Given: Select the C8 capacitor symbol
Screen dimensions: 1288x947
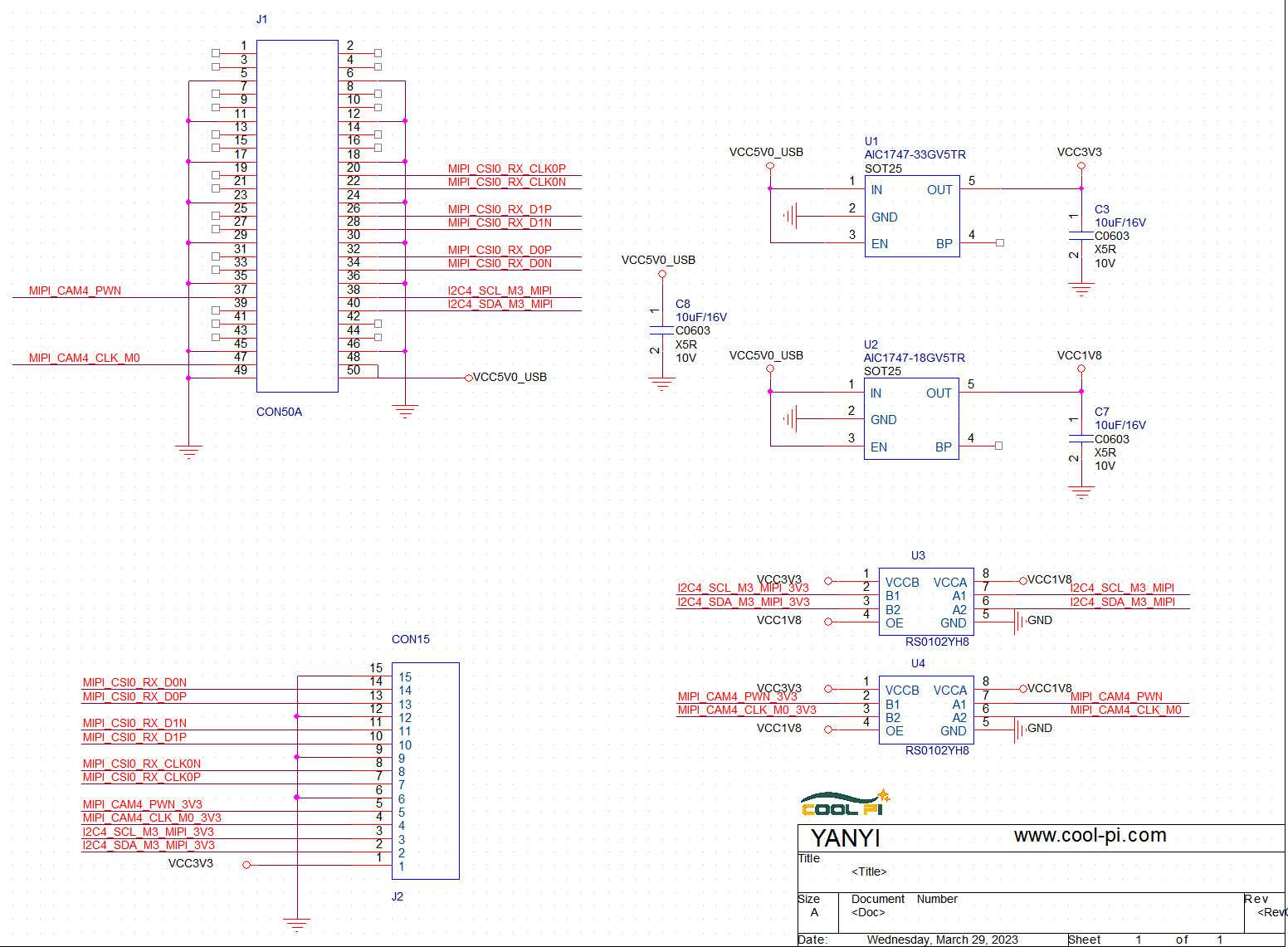Looking at the screenshot, I should pos(661,330).
